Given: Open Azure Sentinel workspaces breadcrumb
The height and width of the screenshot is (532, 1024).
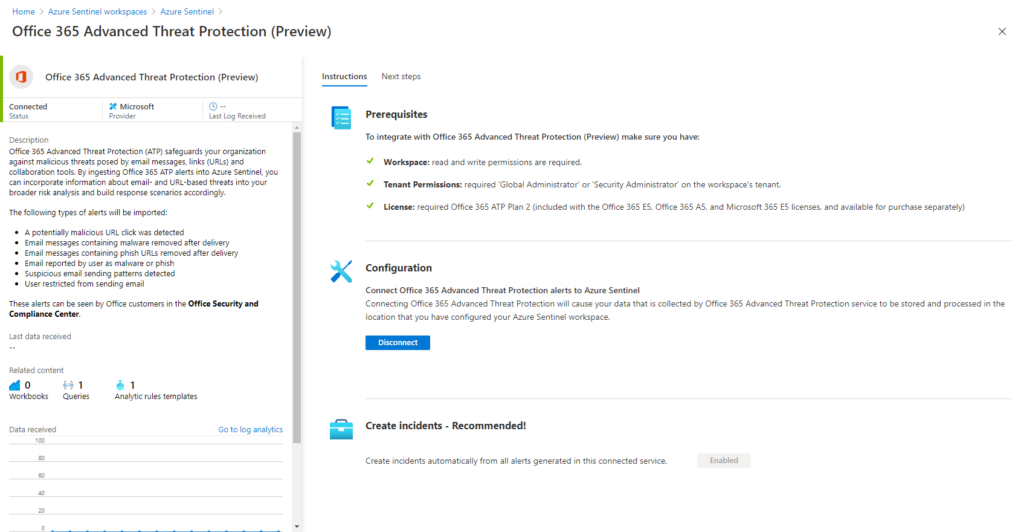Looking at the screenshot, I should pos(97,12).
